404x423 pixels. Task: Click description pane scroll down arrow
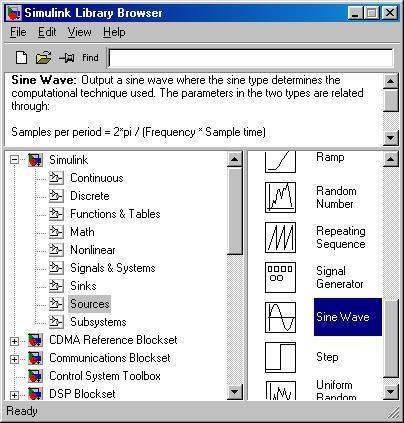391,138
